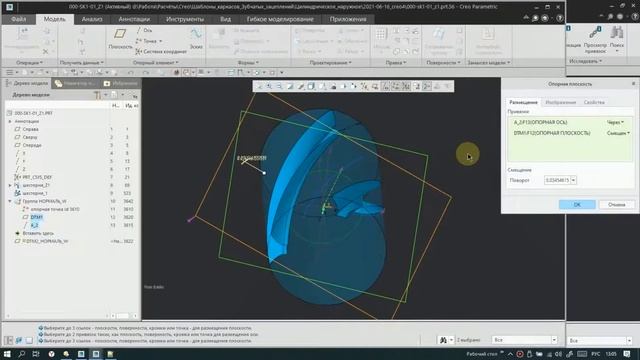The height and width of the screenshot is (360, 640).
Task: Open the Операции group dropdown
Action: tap(29, 62)
